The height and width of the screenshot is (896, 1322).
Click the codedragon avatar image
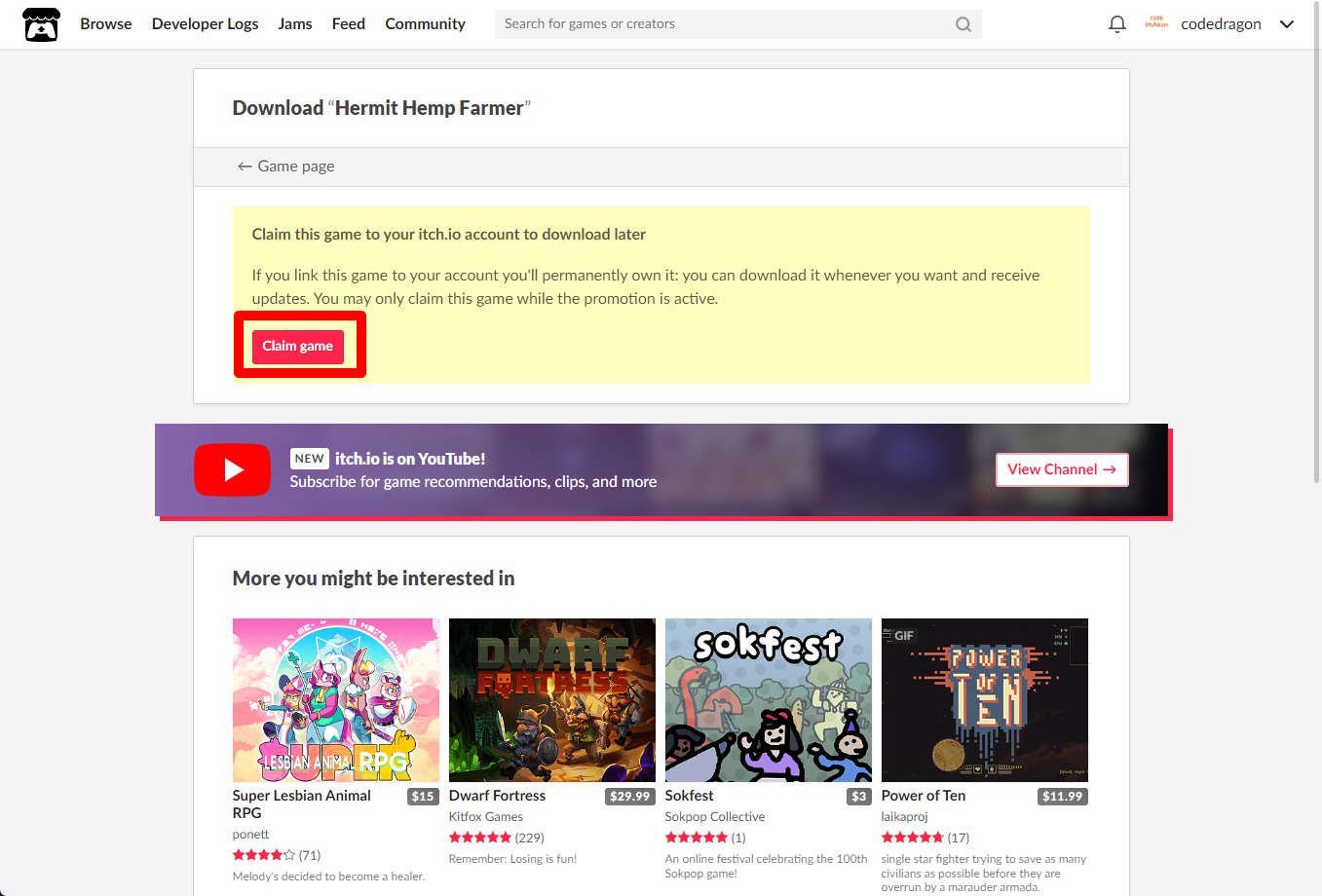coord(1156,22)
